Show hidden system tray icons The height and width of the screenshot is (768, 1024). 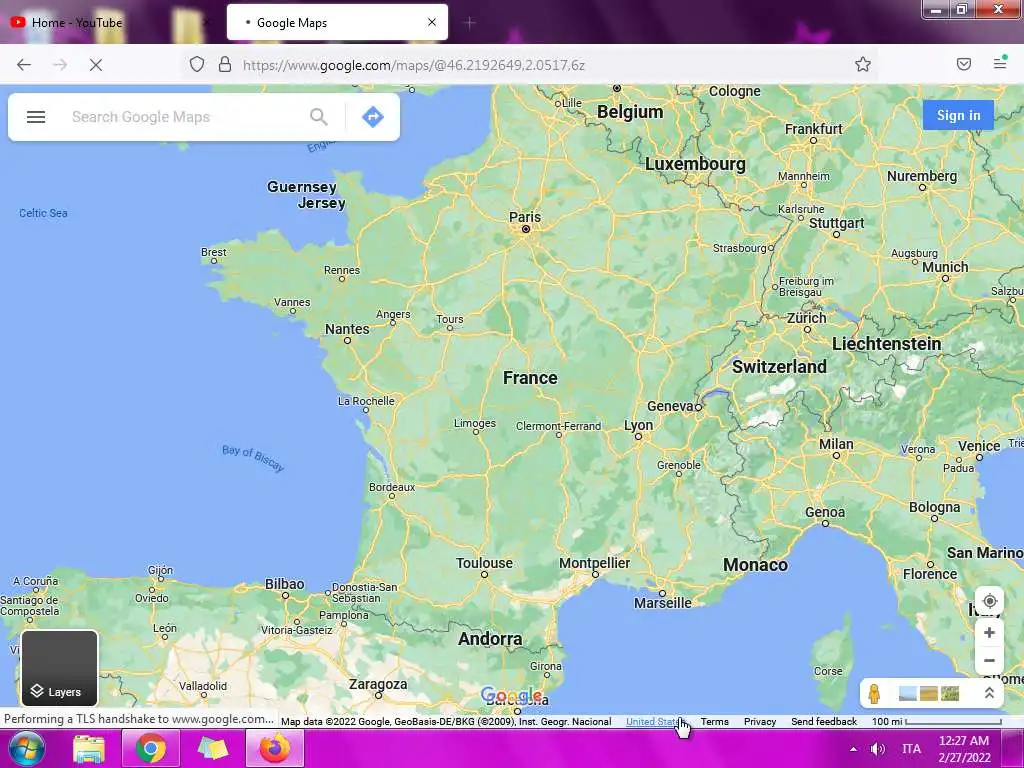853,749
